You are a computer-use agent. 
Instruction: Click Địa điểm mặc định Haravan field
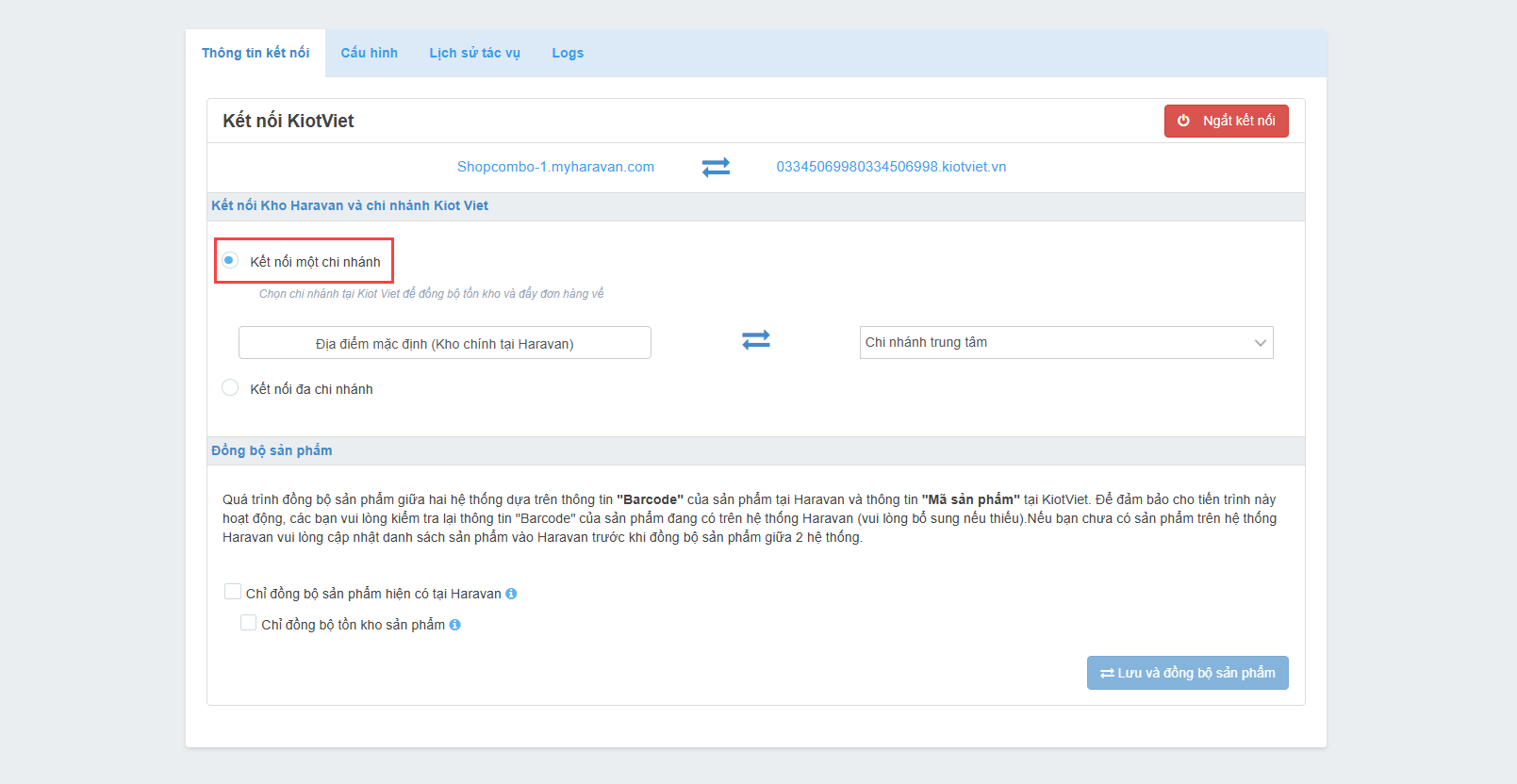point(445,343)
